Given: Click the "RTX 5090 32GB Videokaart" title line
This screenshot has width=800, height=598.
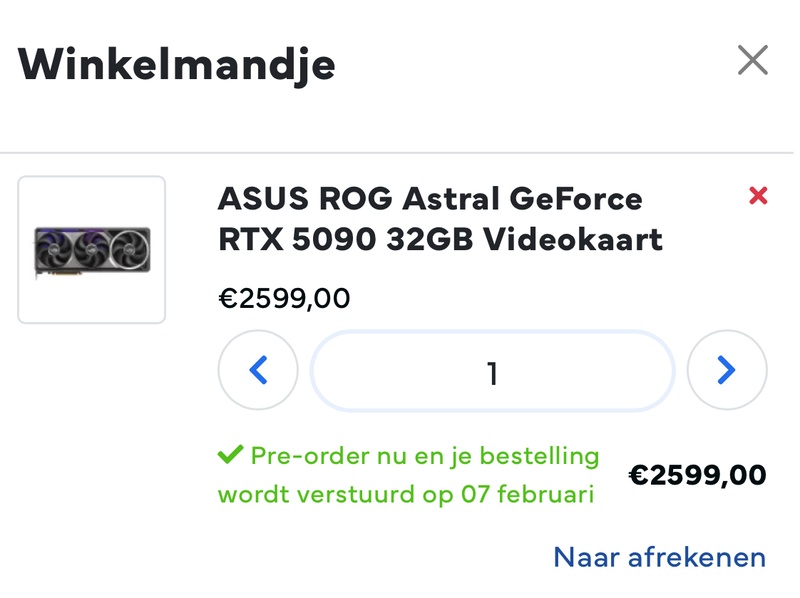Looking at the screenshot, I should [x=440, y=240].
